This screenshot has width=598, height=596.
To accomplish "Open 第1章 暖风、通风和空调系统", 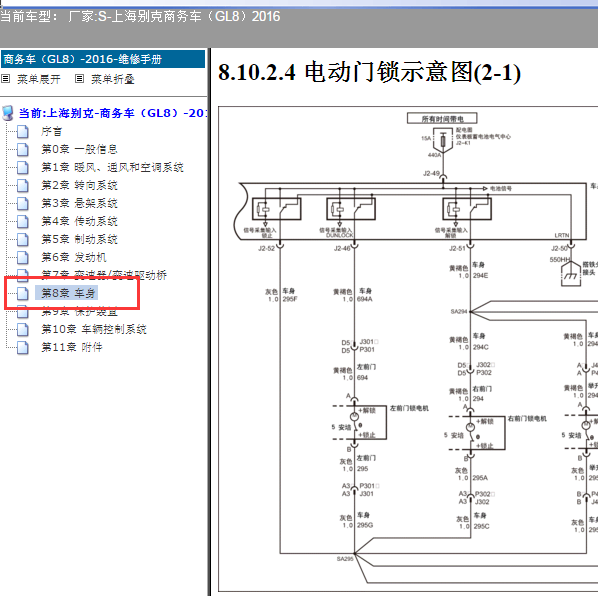I will [x=113, y=167].
